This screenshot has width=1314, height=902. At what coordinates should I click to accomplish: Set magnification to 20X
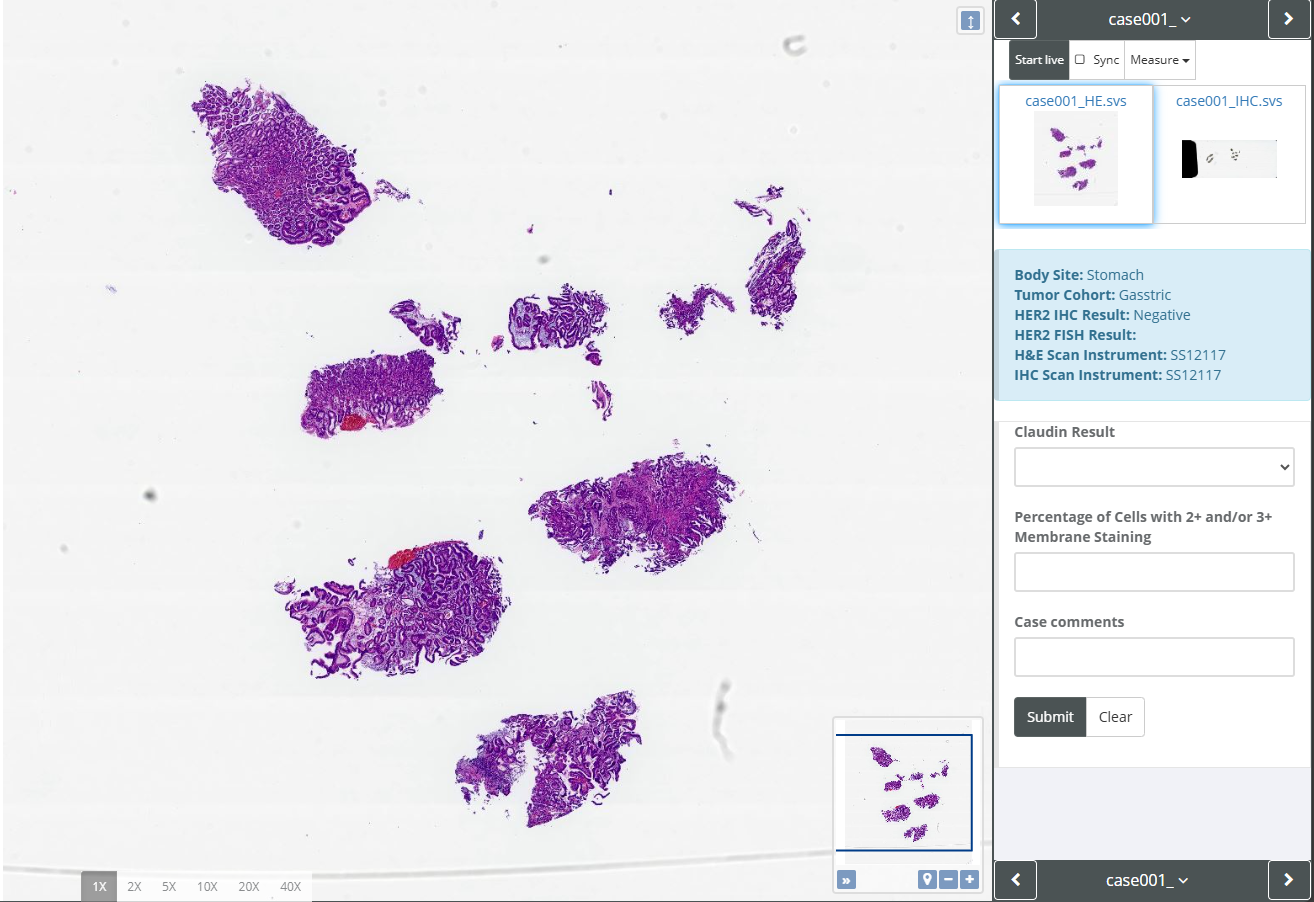(x=249, y=886)
